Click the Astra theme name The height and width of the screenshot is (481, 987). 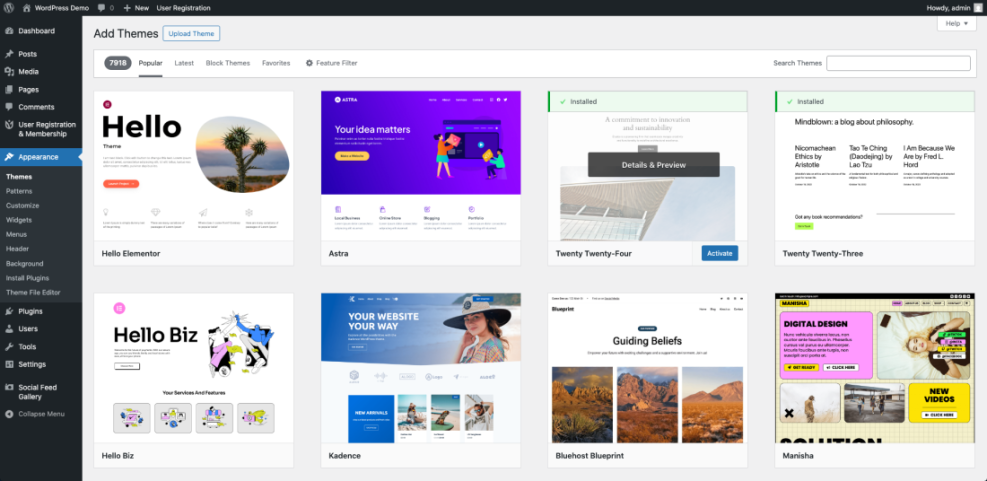point(338,254)
